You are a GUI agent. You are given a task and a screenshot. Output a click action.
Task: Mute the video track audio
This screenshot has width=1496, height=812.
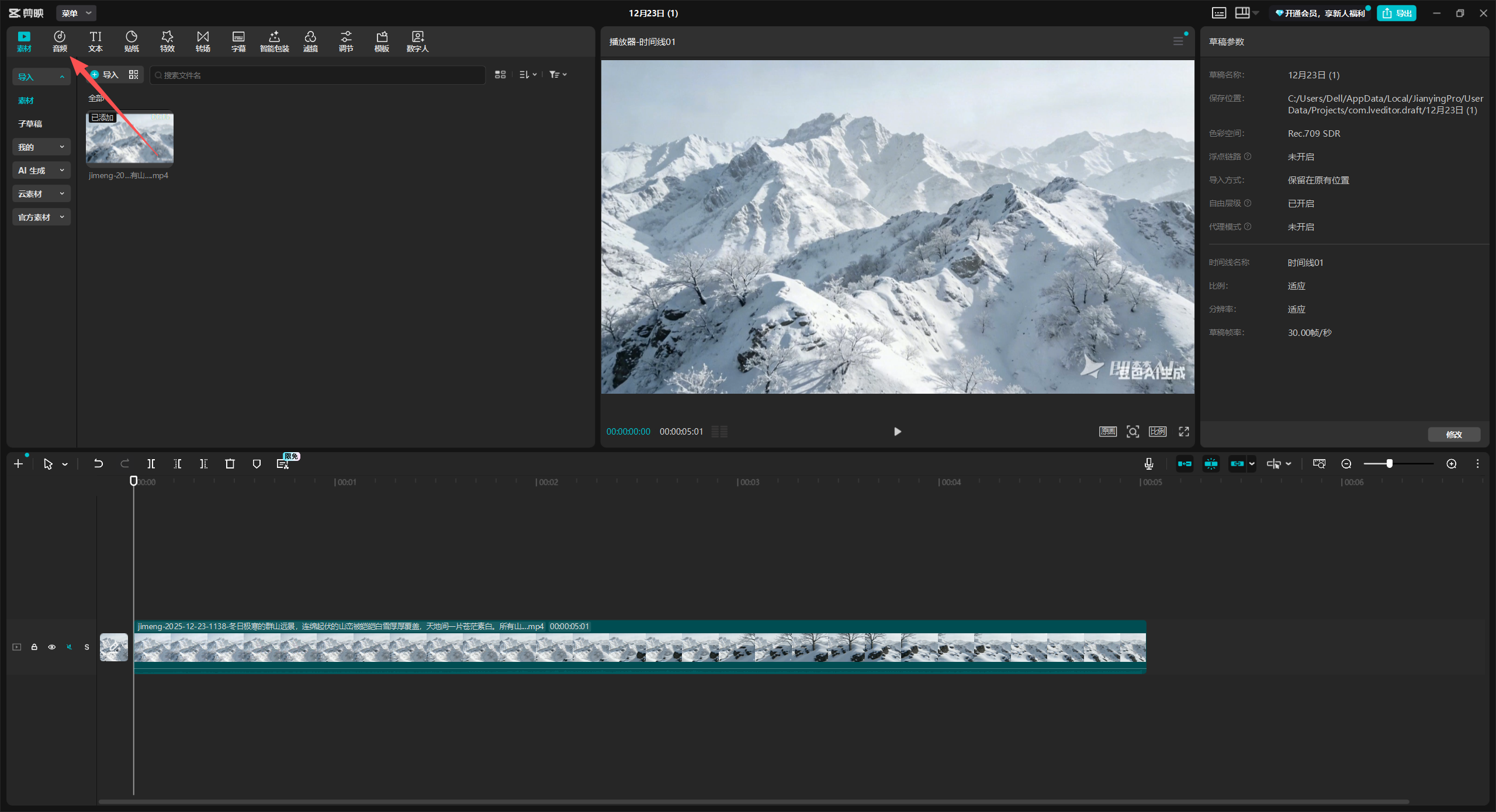pos(70,647)
